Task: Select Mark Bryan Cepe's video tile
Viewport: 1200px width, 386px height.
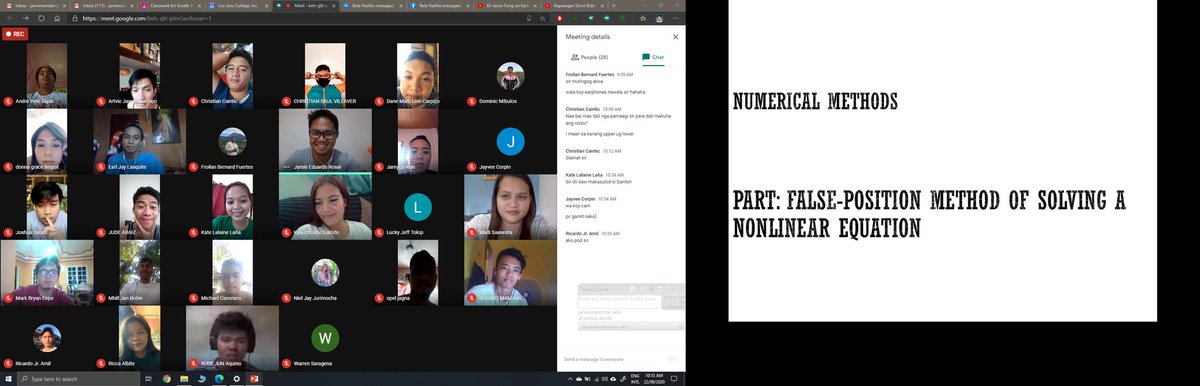Action: pos(47,272)
